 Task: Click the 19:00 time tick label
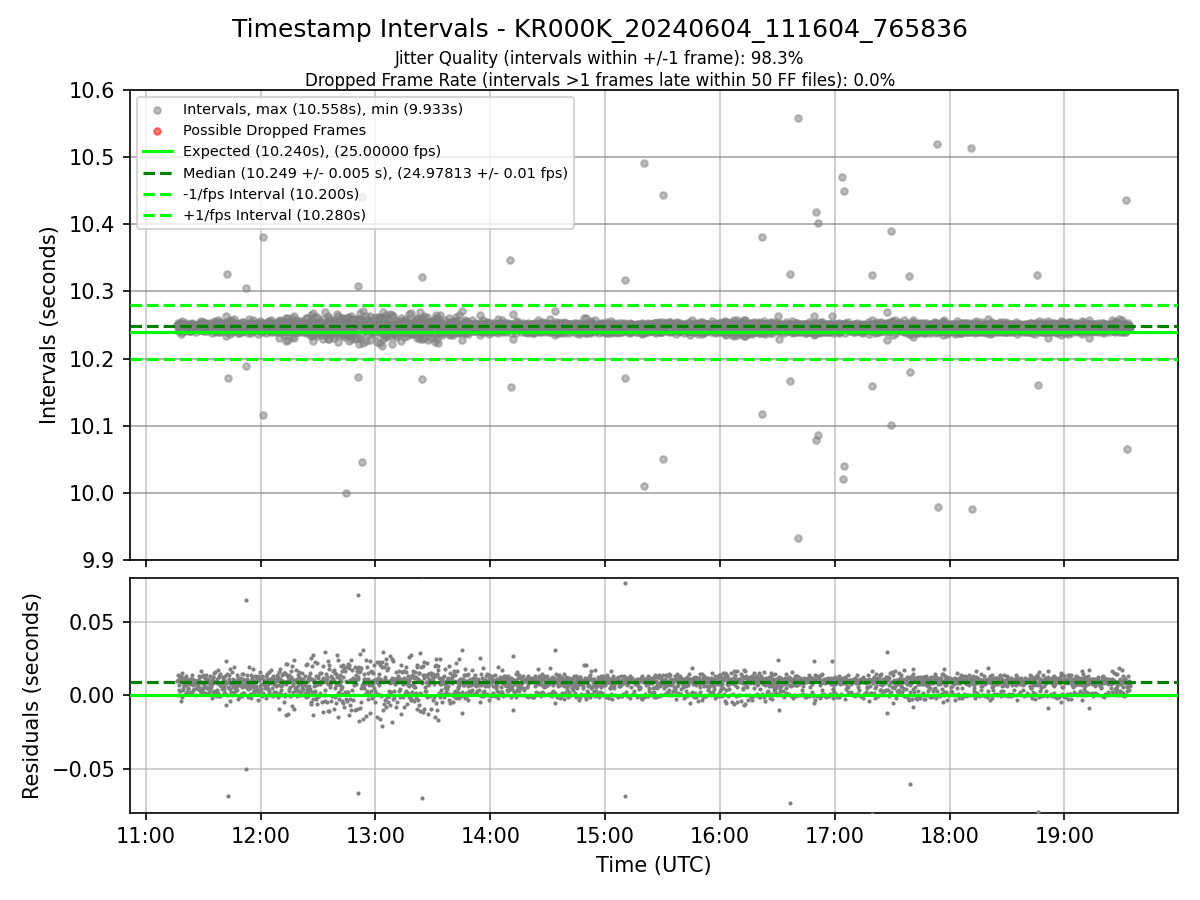click(x=1063, y=834)
